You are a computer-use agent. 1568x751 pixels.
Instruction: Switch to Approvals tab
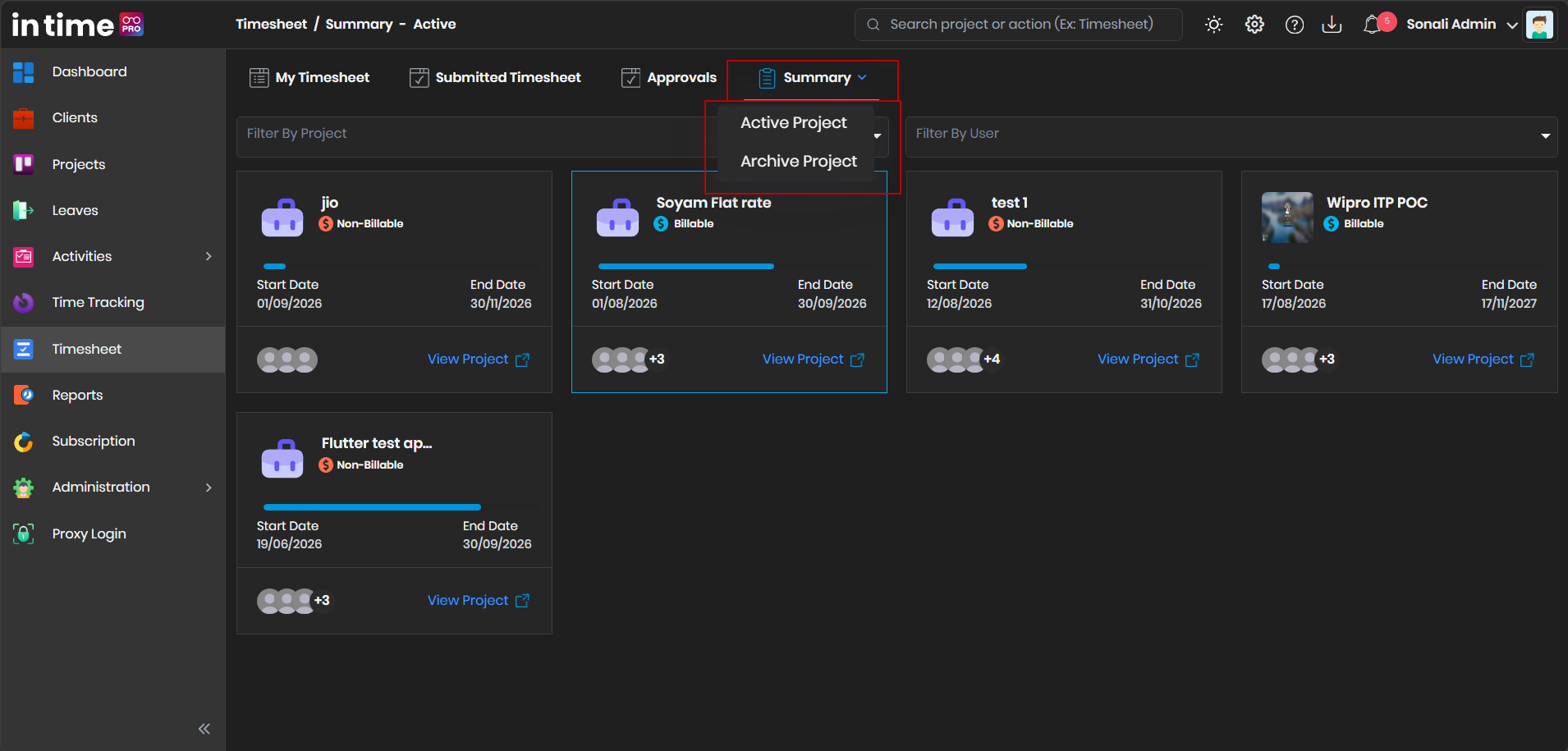669,78
